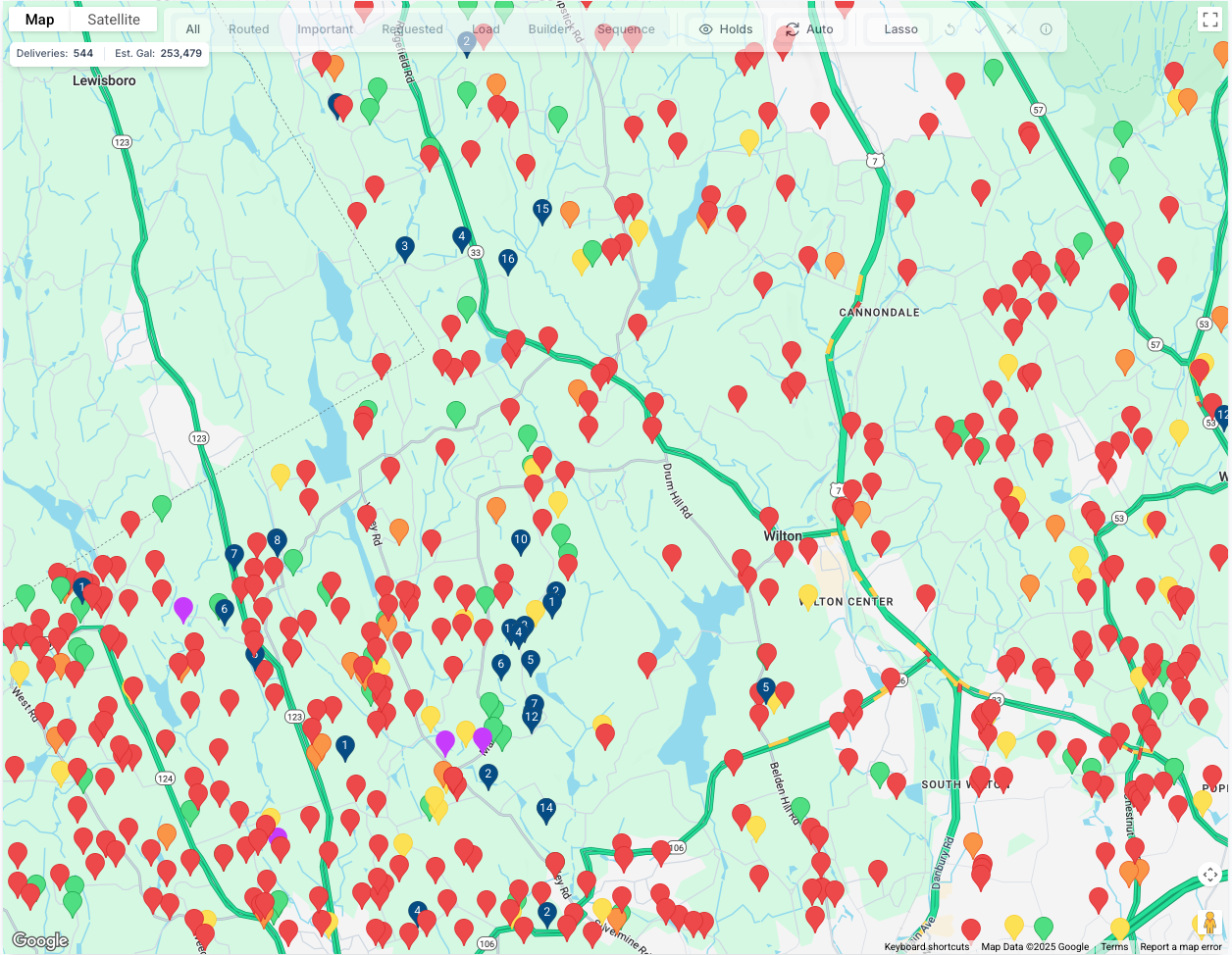Click the blue stop pin numbered 14
Screen dimensions: 1232x955
pos(546,810)
